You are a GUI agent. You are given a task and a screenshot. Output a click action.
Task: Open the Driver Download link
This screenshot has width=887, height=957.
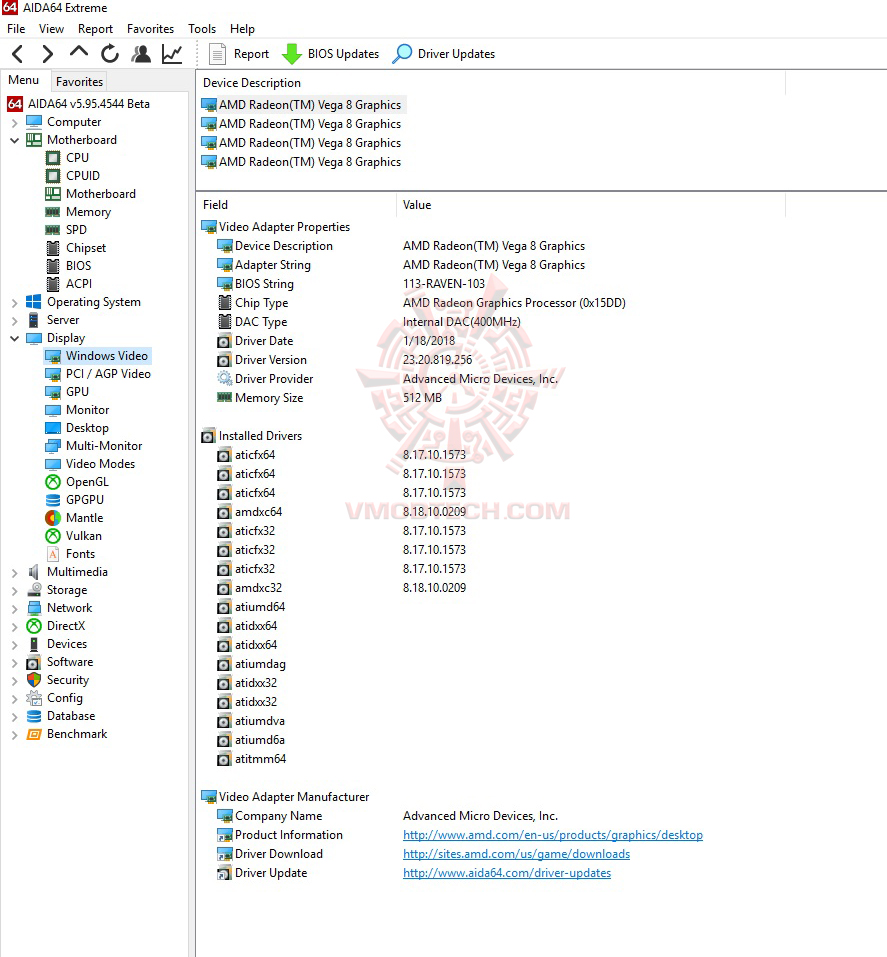516,854
